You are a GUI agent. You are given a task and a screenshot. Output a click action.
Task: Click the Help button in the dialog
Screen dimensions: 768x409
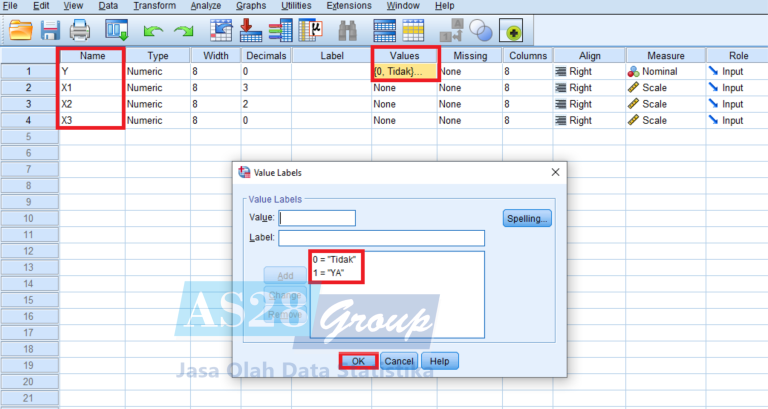point(439,360)
